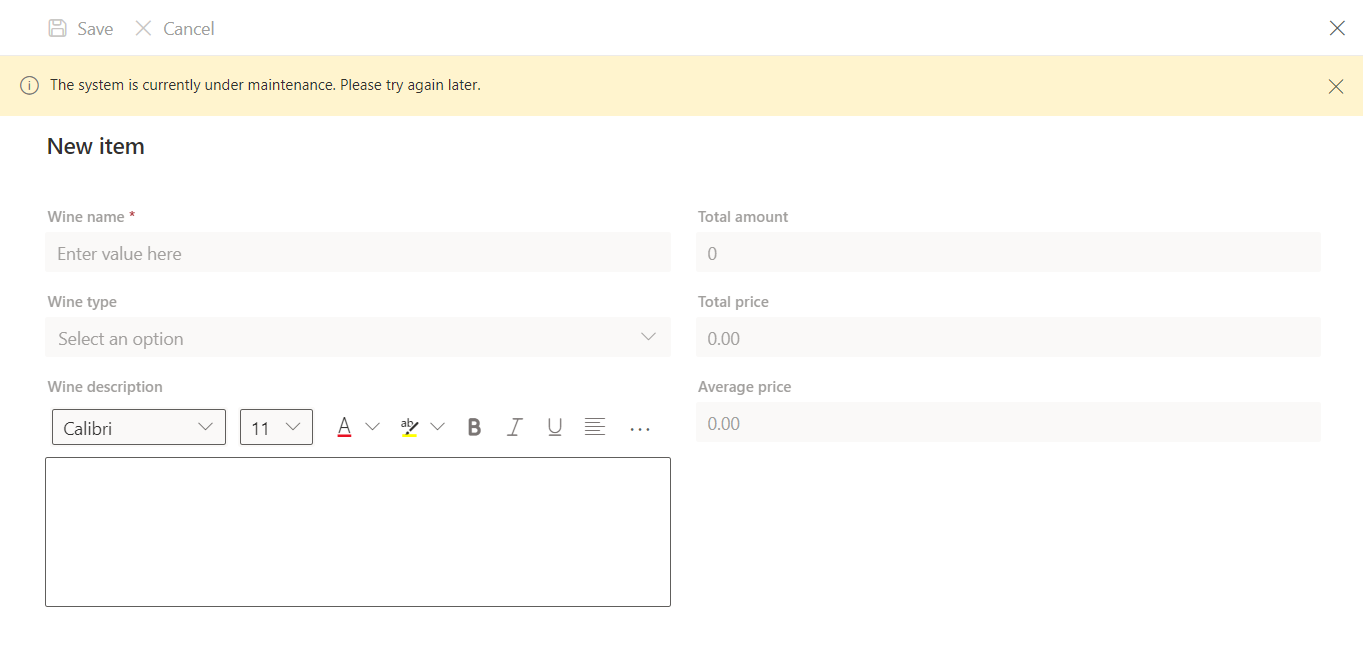
Task: Click the Wine name input field
Action: coord(357,252)
